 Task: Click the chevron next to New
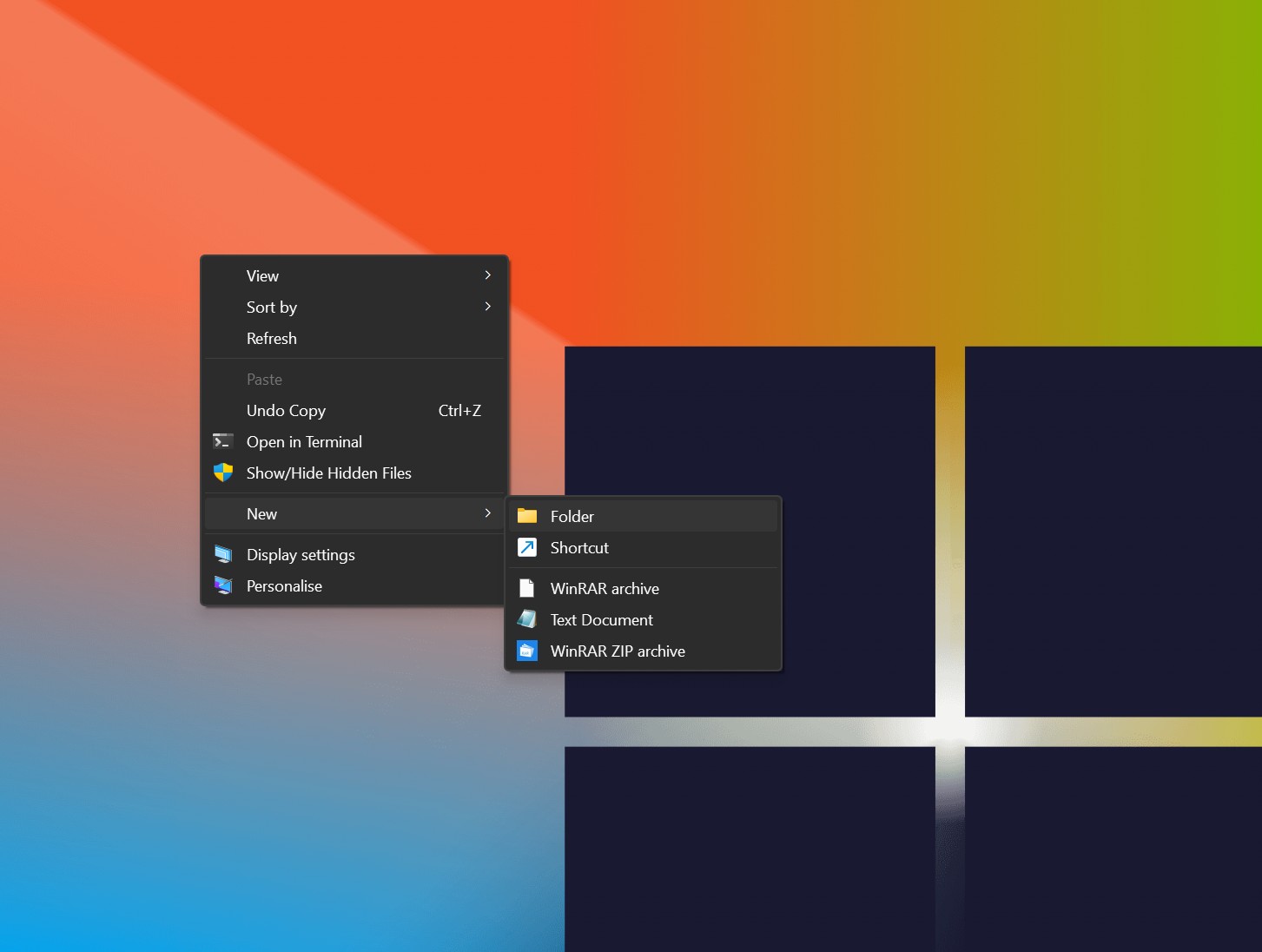(x=488, y=513)
